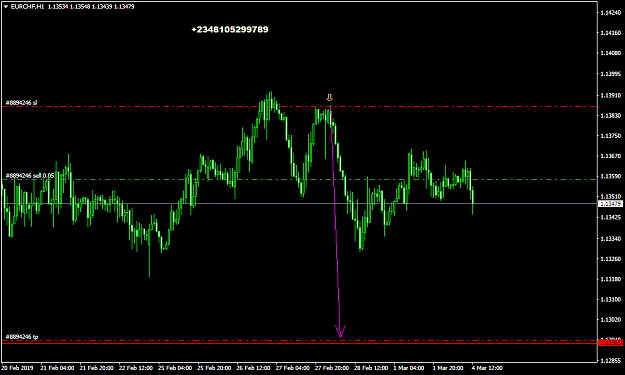This screenshot has height=375, width=625.
Task: Click the 1.13260 price axis value
Action: pyautogui.click(x=611, y=259)
